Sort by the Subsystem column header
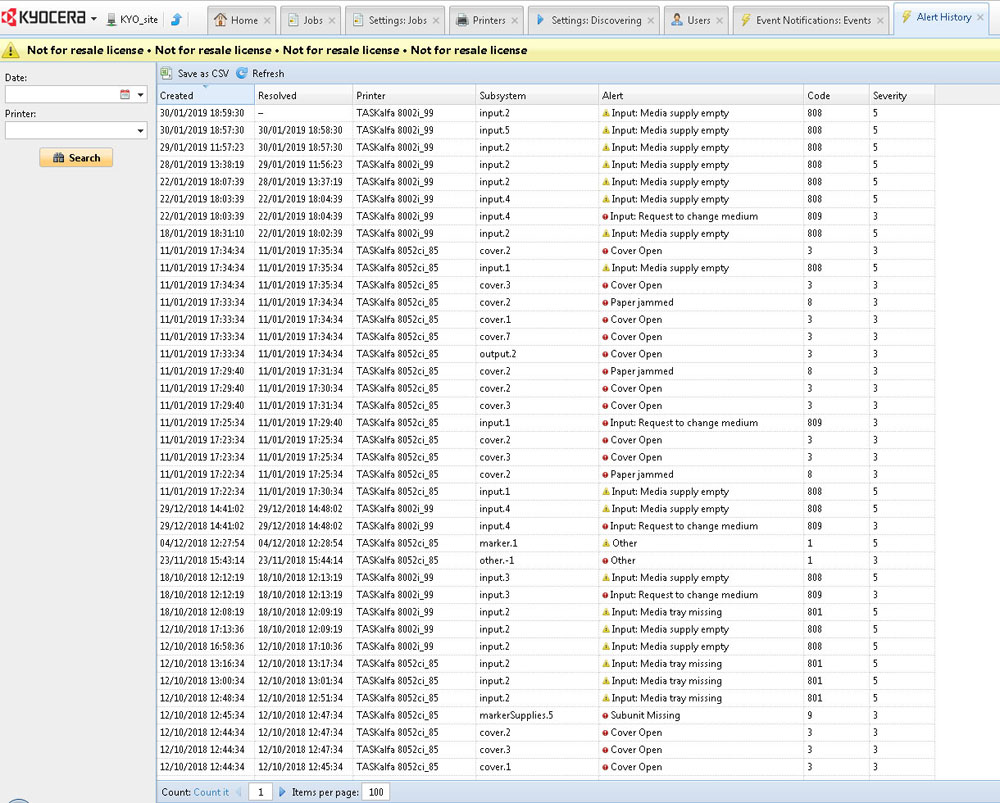The image size is (1000, 803). click(x=537, y=96)
